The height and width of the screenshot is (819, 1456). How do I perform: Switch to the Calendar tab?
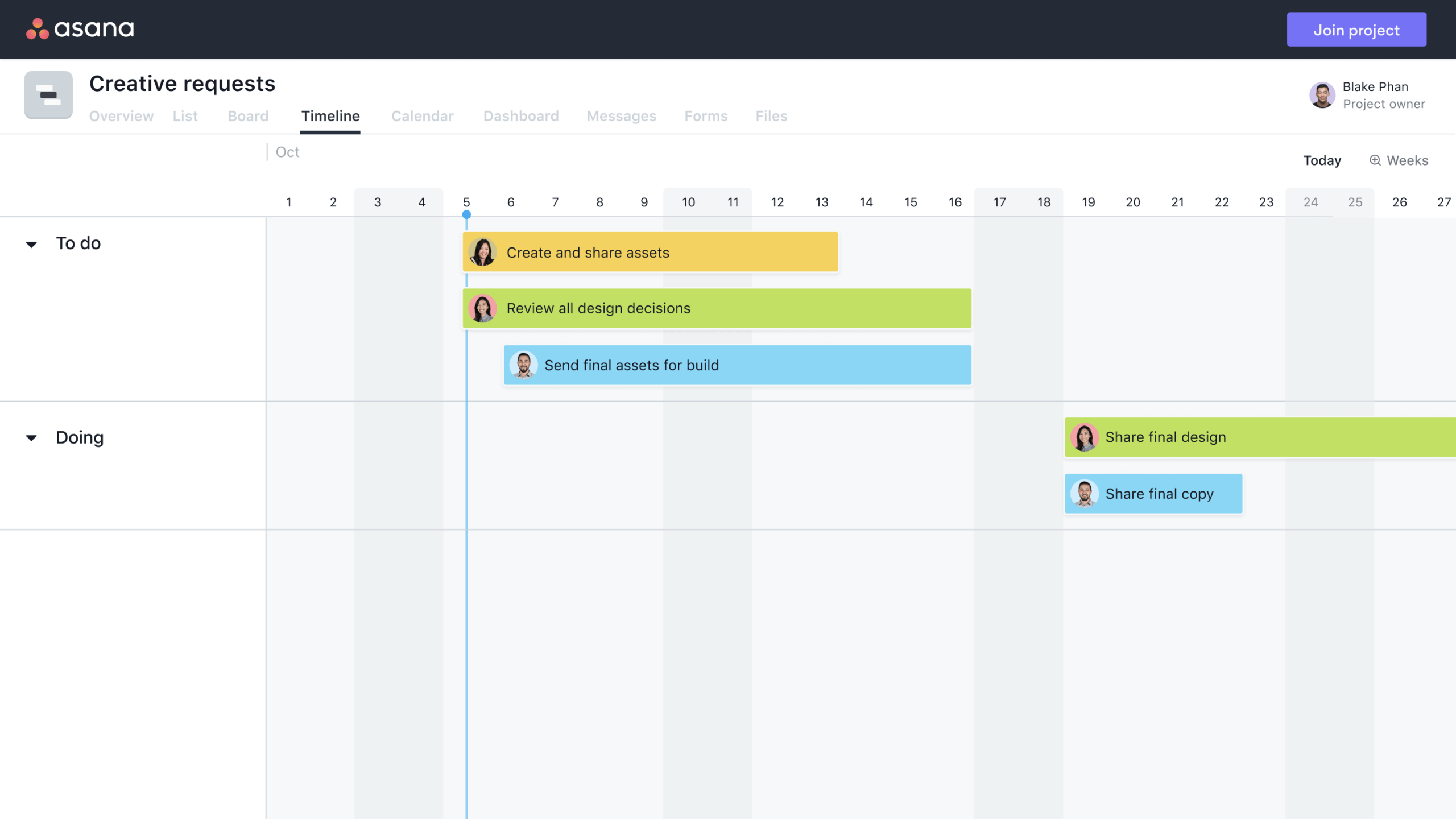point(423,115)
